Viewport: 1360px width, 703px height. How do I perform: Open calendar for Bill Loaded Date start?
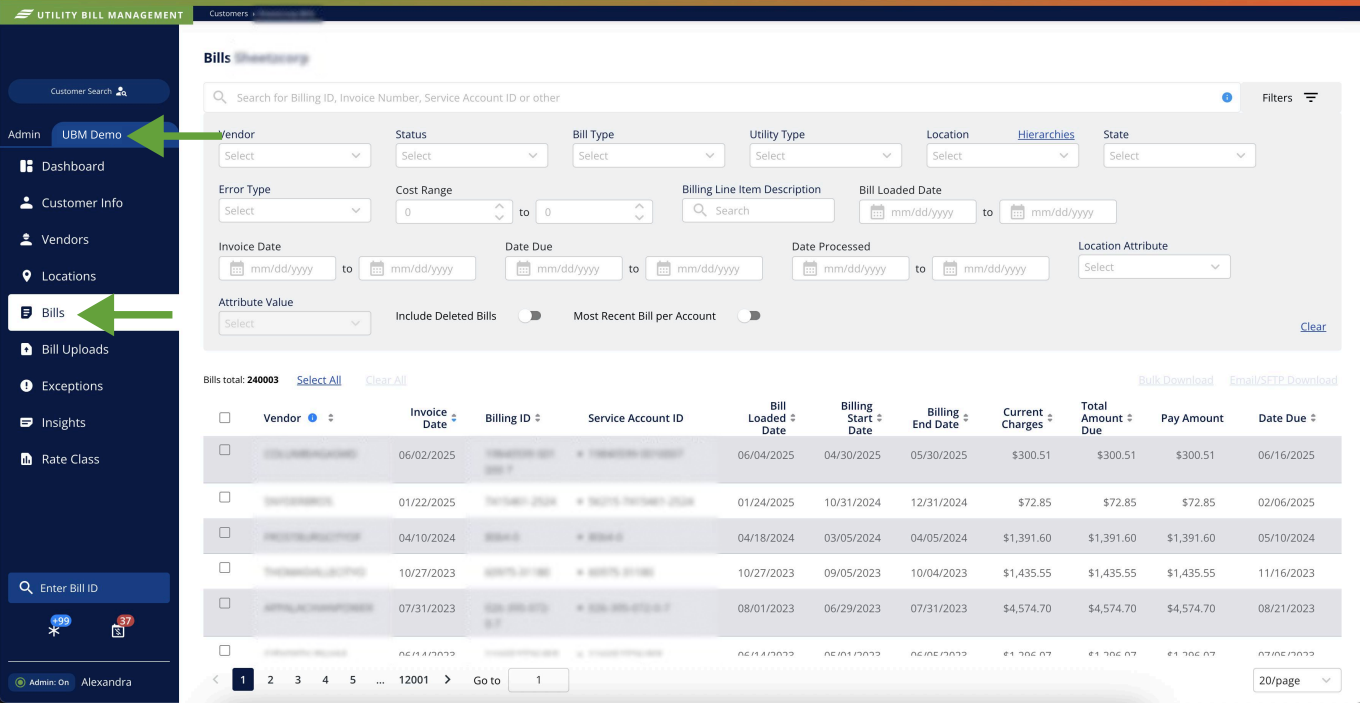click(x=877, y=212)
